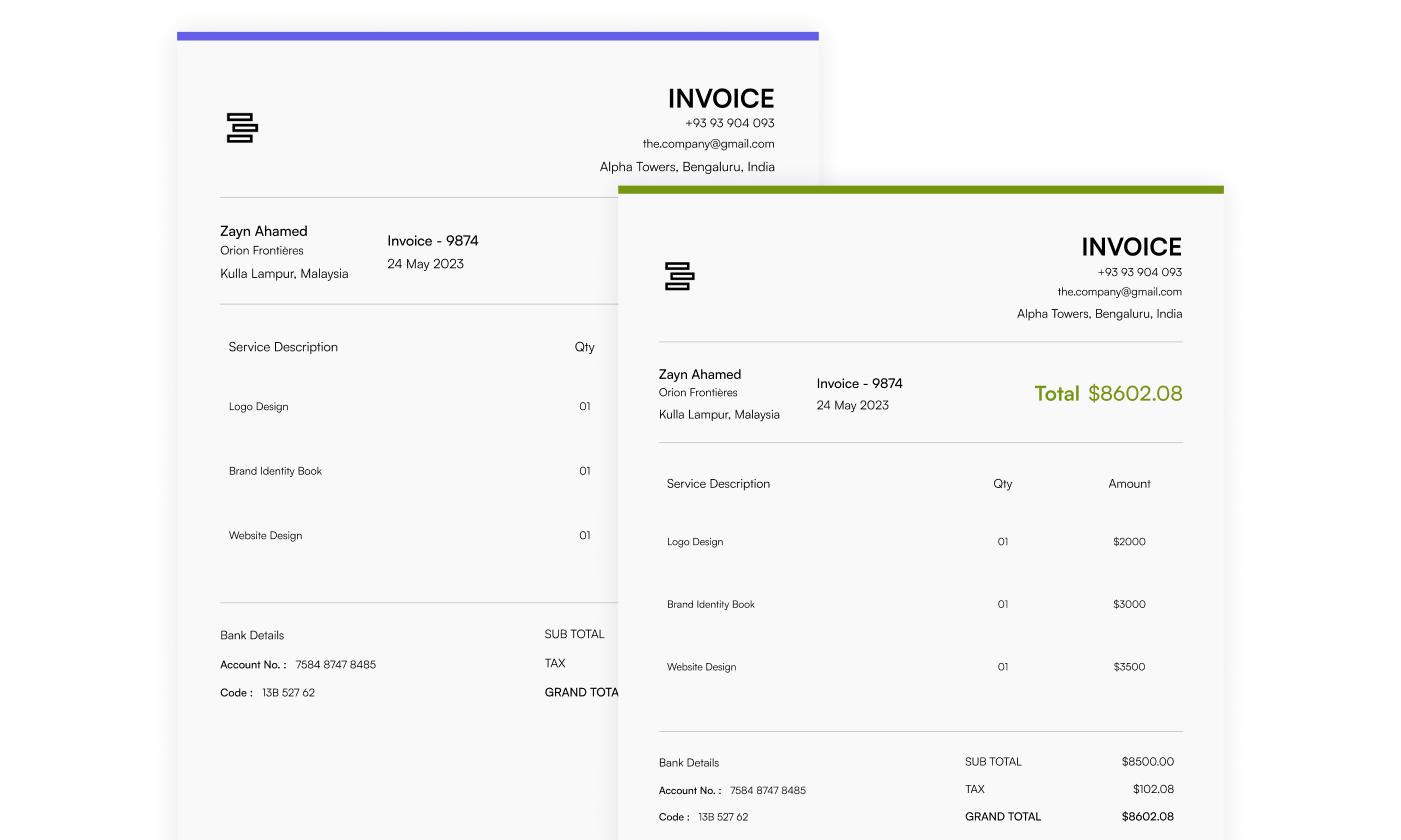Click Orion Frontières on the green invoice
Viewport: 1401px width, 840px height.
[x=698, y=393]
